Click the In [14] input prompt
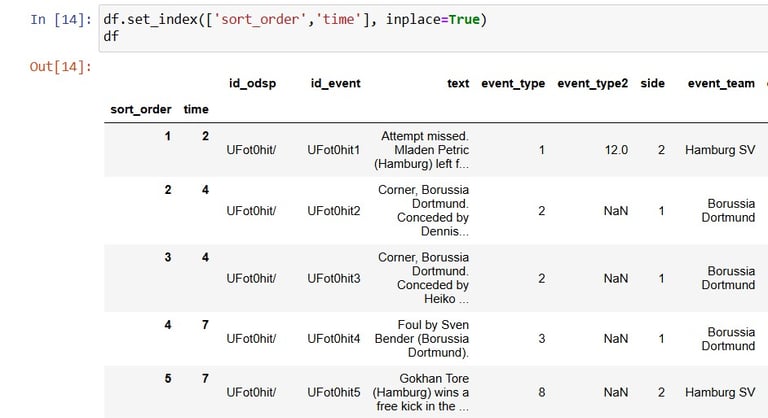This screenshot has height=418, width=768. [x=61, y=19]
